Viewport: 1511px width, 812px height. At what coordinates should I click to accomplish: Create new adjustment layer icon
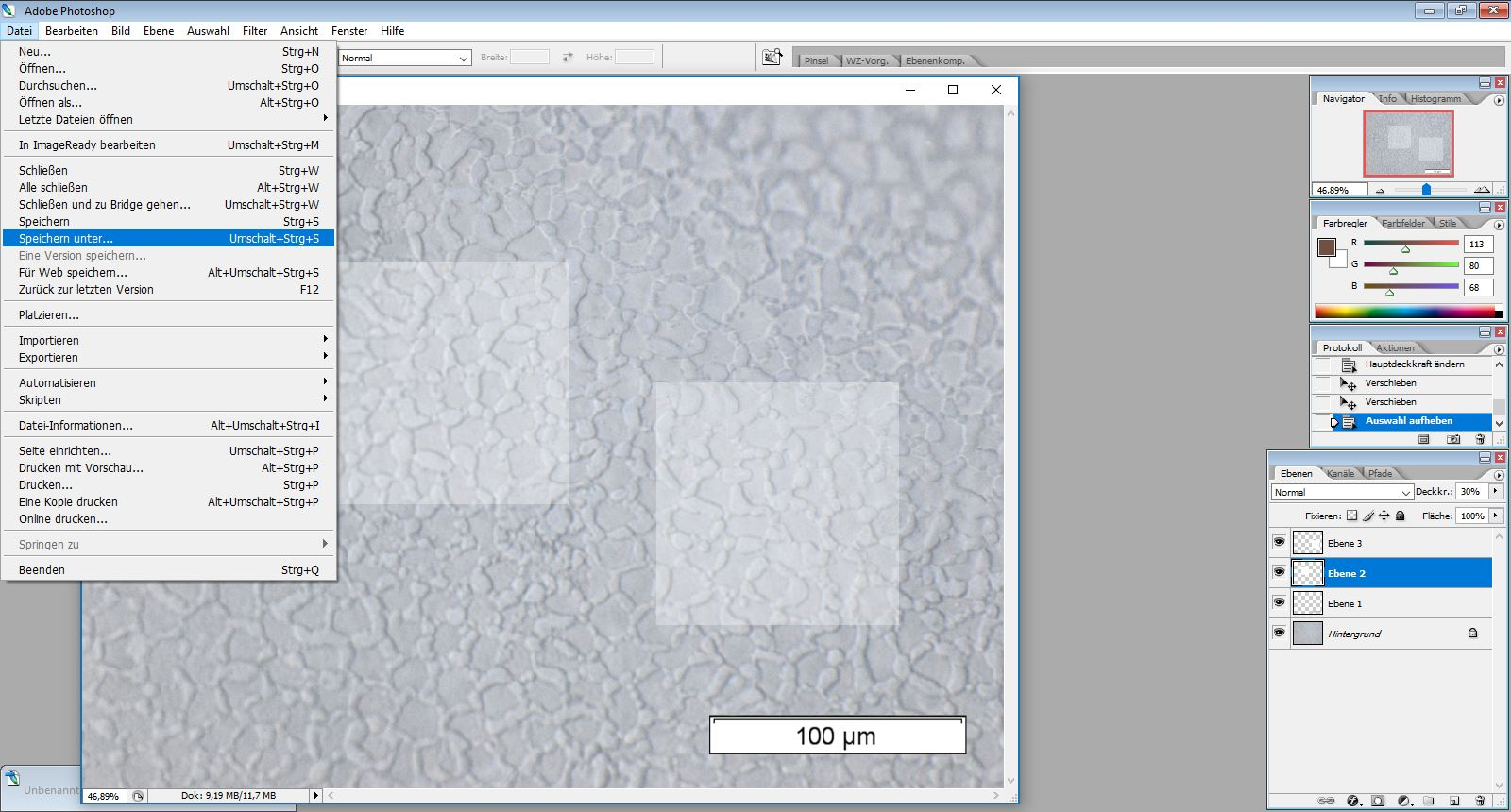(1403, 801)
